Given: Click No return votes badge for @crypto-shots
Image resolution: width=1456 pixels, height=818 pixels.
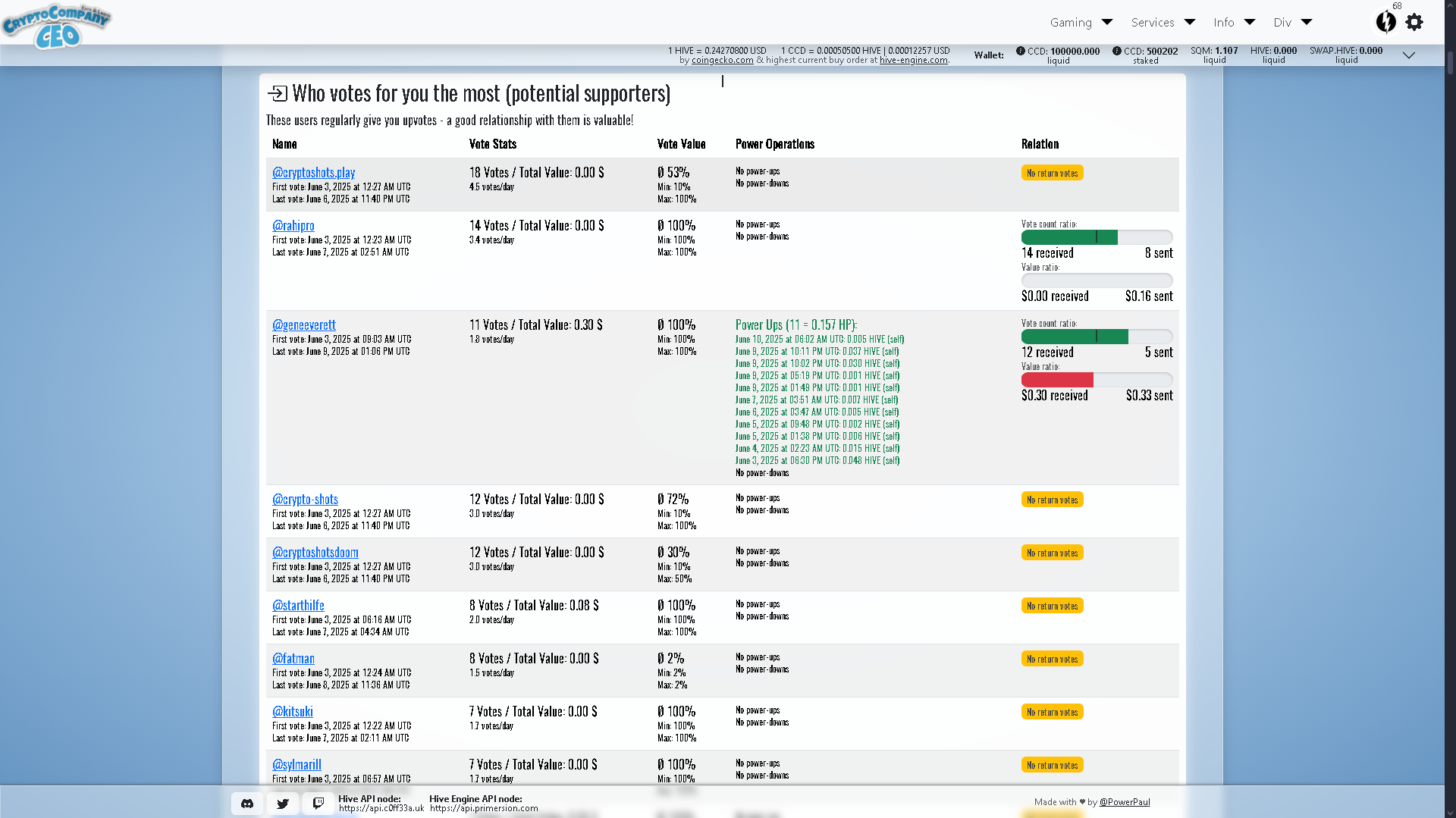Looking at the screenshot, I should tap(1053, 500).
